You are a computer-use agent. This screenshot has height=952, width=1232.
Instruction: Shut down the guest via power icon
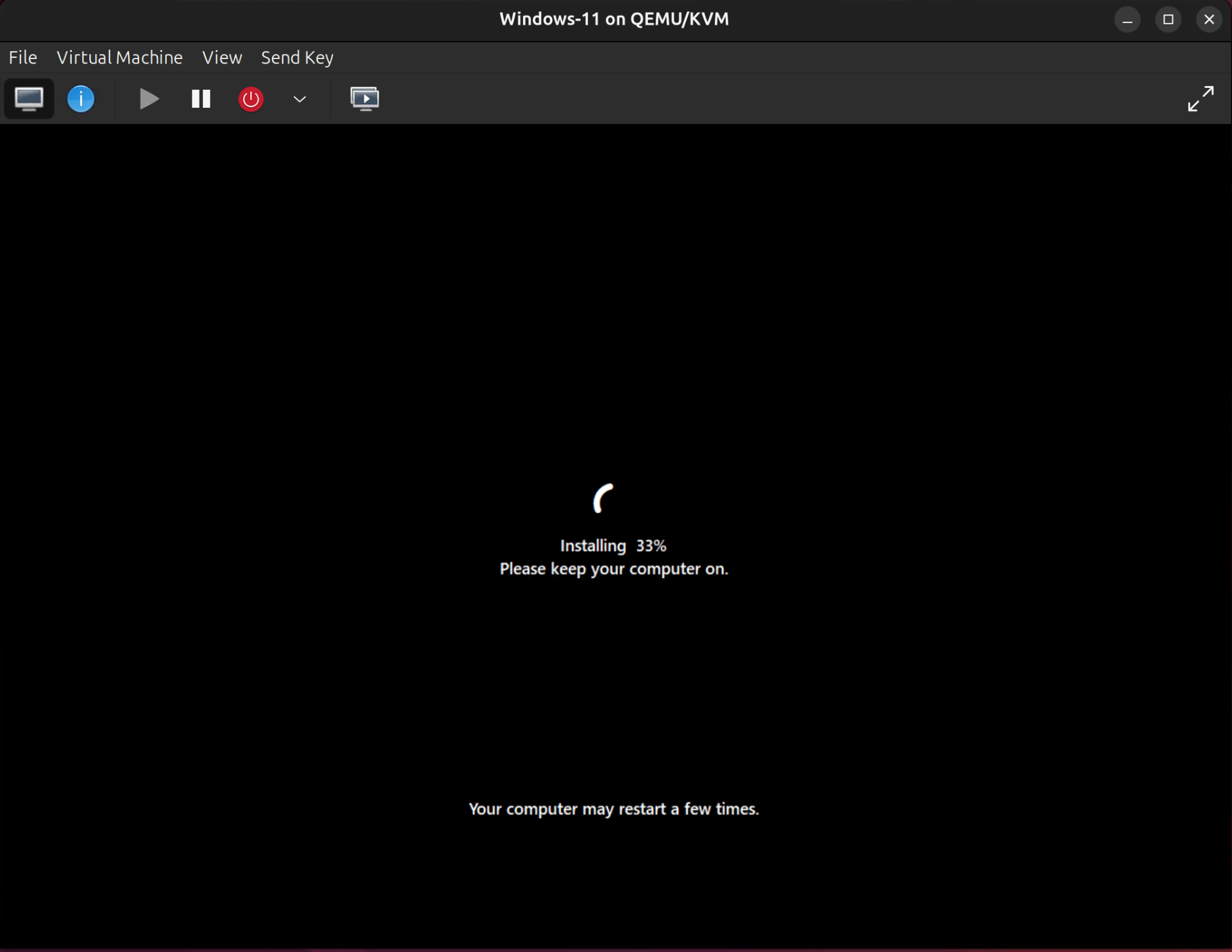tap(250, 98)
